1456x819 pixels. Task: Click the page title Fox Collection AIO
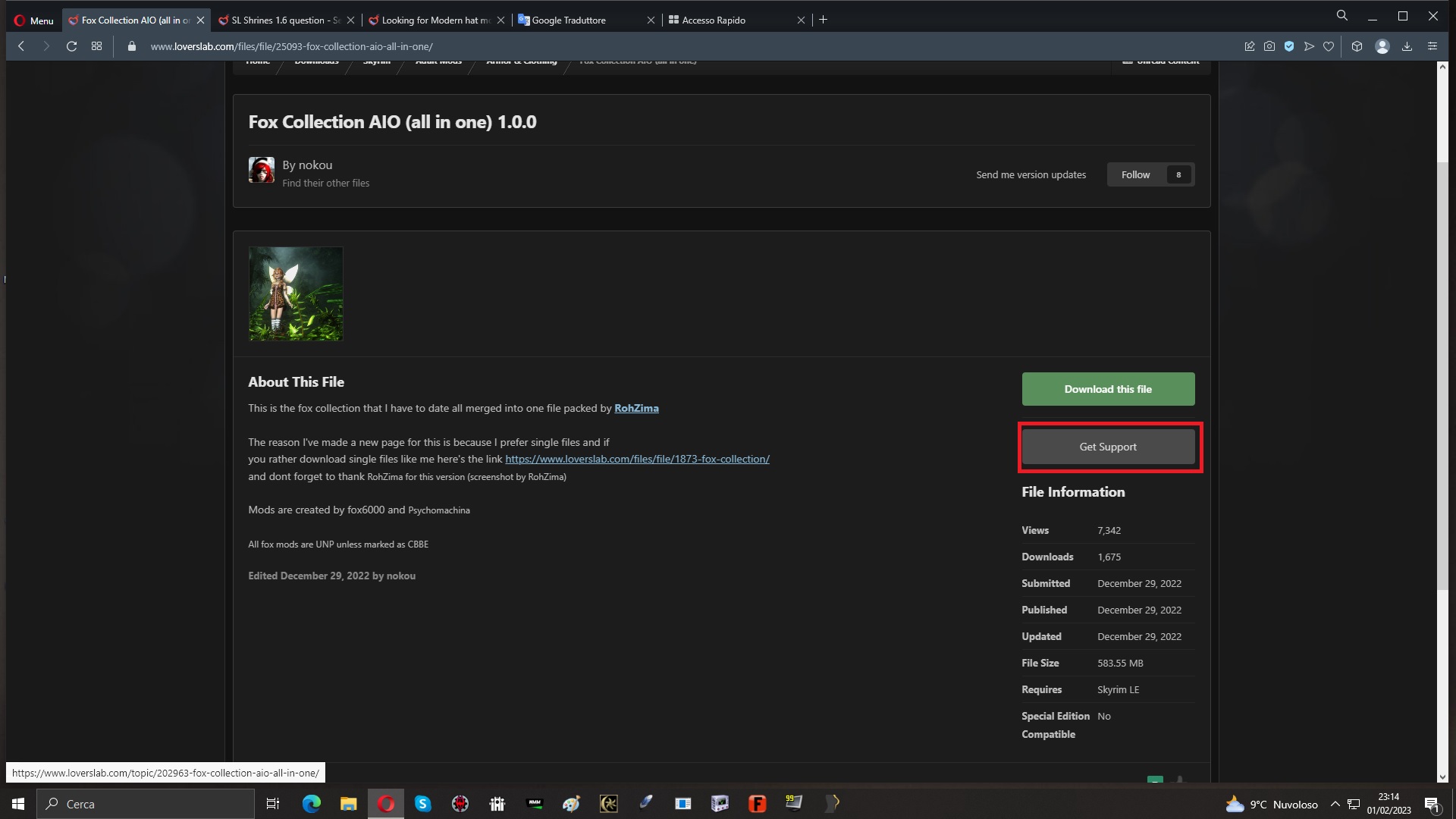[x=392, y=122]
